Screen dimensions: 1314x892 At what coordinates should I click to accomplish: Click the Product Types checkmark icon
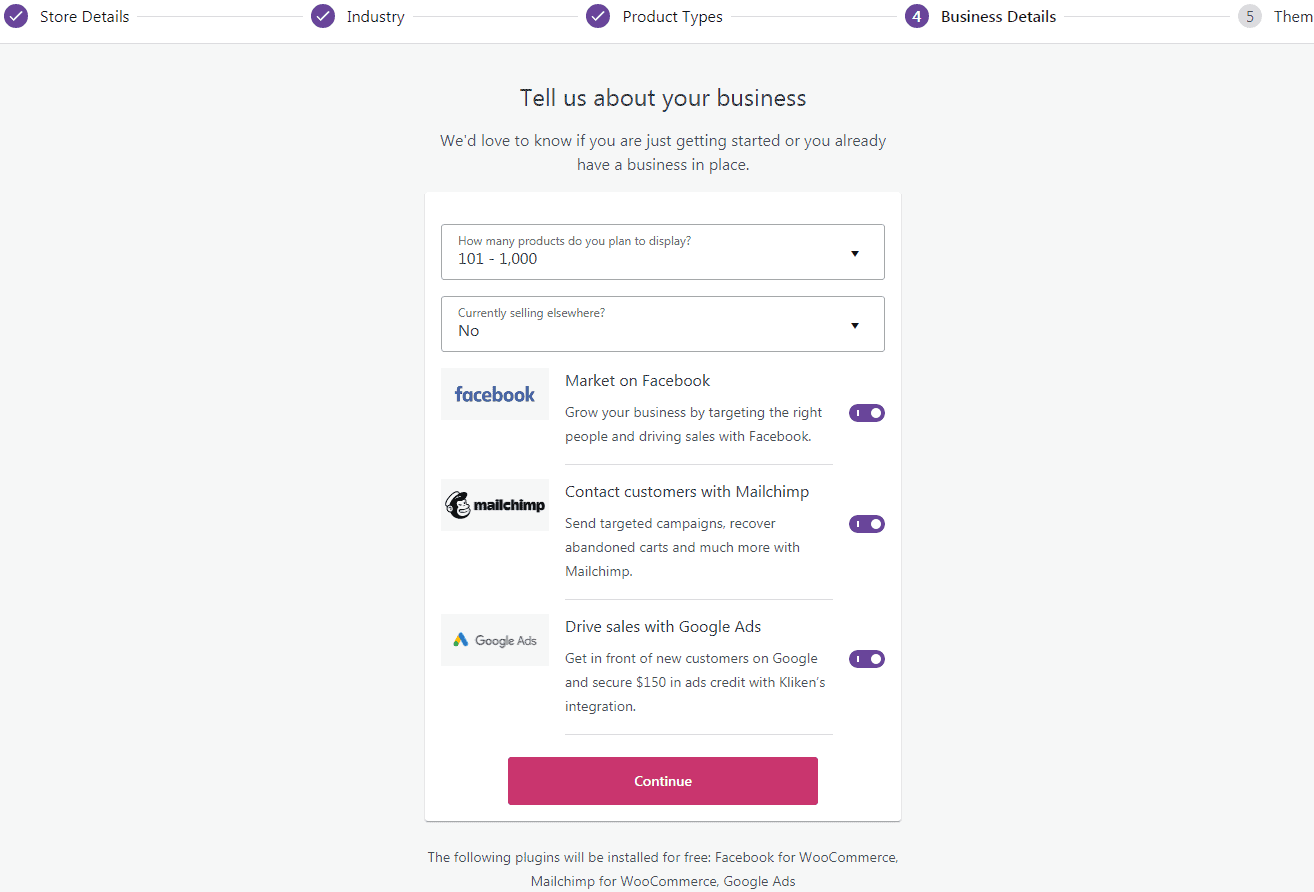click(598, 17)
